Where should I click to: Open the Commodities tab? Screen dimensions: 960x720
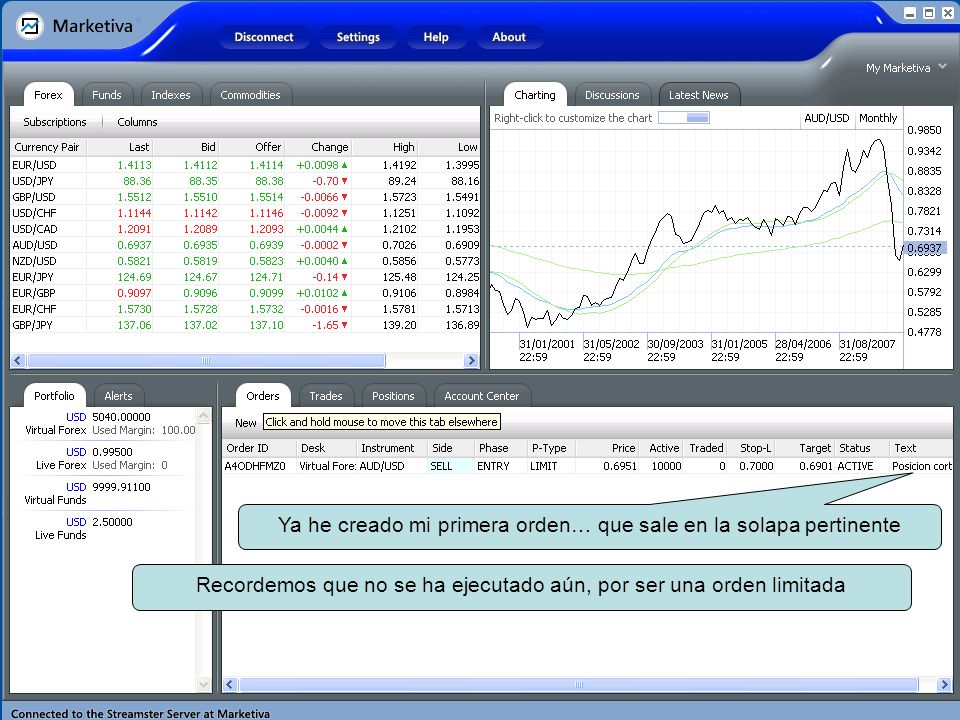click(x=250, y=95)
